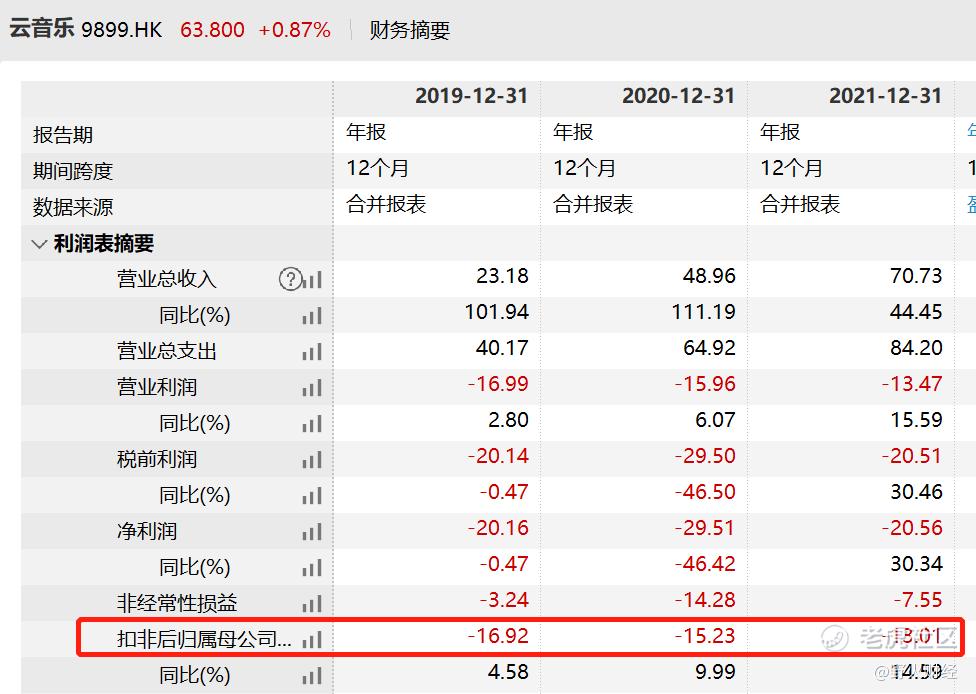The width and height of the screenshot is (976, 694).
Task: Click the stock price 63.800
Action: (212, 30)
